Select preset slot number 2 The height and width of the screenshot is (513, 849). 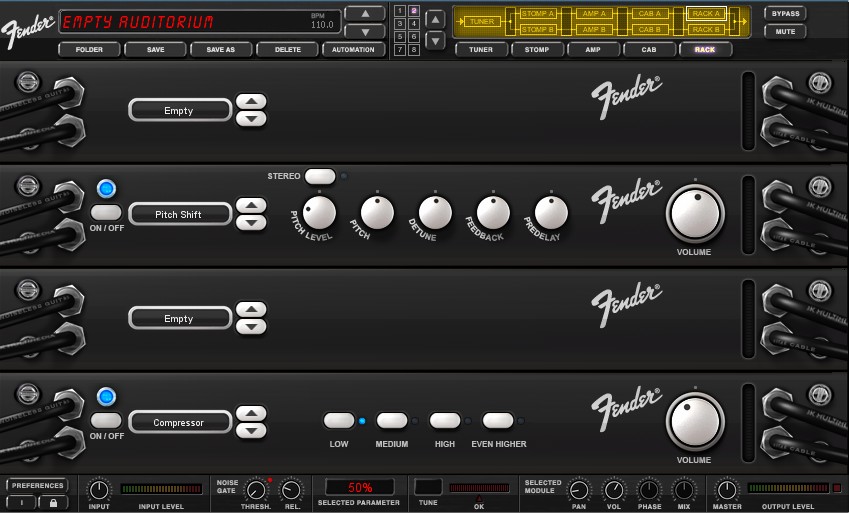tap(414, 11)
